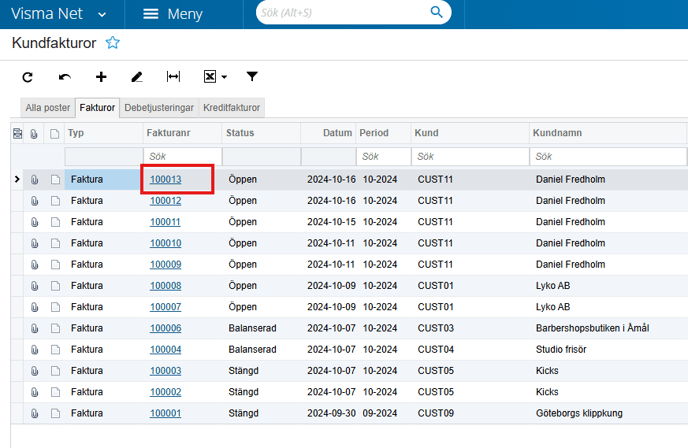Select the Barbershopsbutiken i Åmål cell

click(608, 328)
